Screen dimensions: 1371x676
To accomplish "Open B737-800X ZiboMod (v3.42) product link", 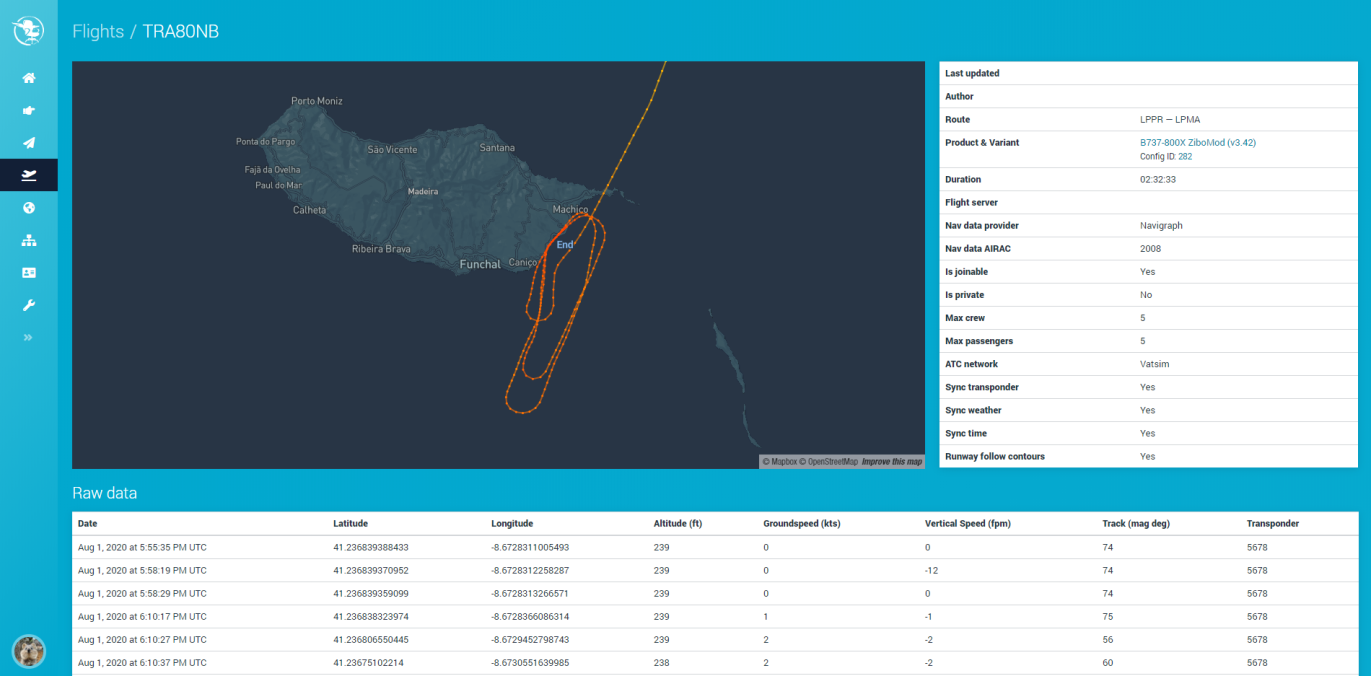I will click(x=1198, y=143).
